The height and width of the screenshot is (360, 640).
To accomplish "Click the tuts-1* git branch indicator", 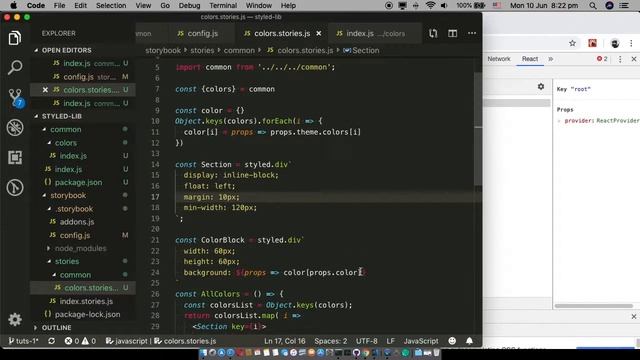I will pos(24,341).
